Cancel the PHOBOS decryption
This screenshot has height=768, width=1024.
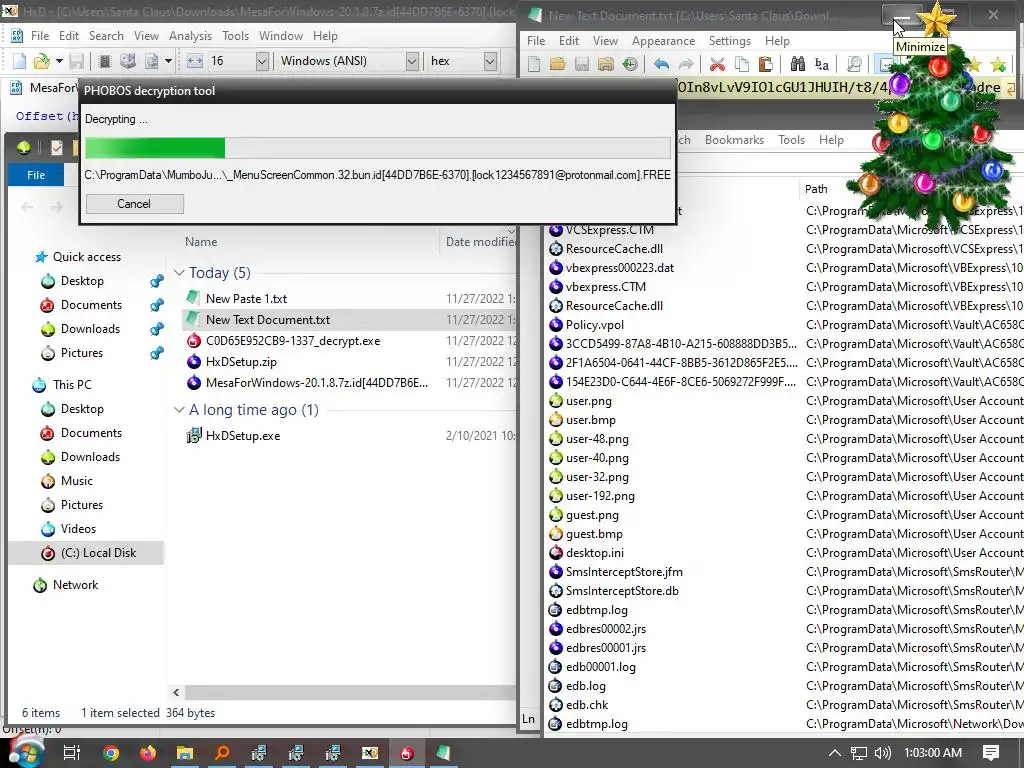tap(135, 204)
